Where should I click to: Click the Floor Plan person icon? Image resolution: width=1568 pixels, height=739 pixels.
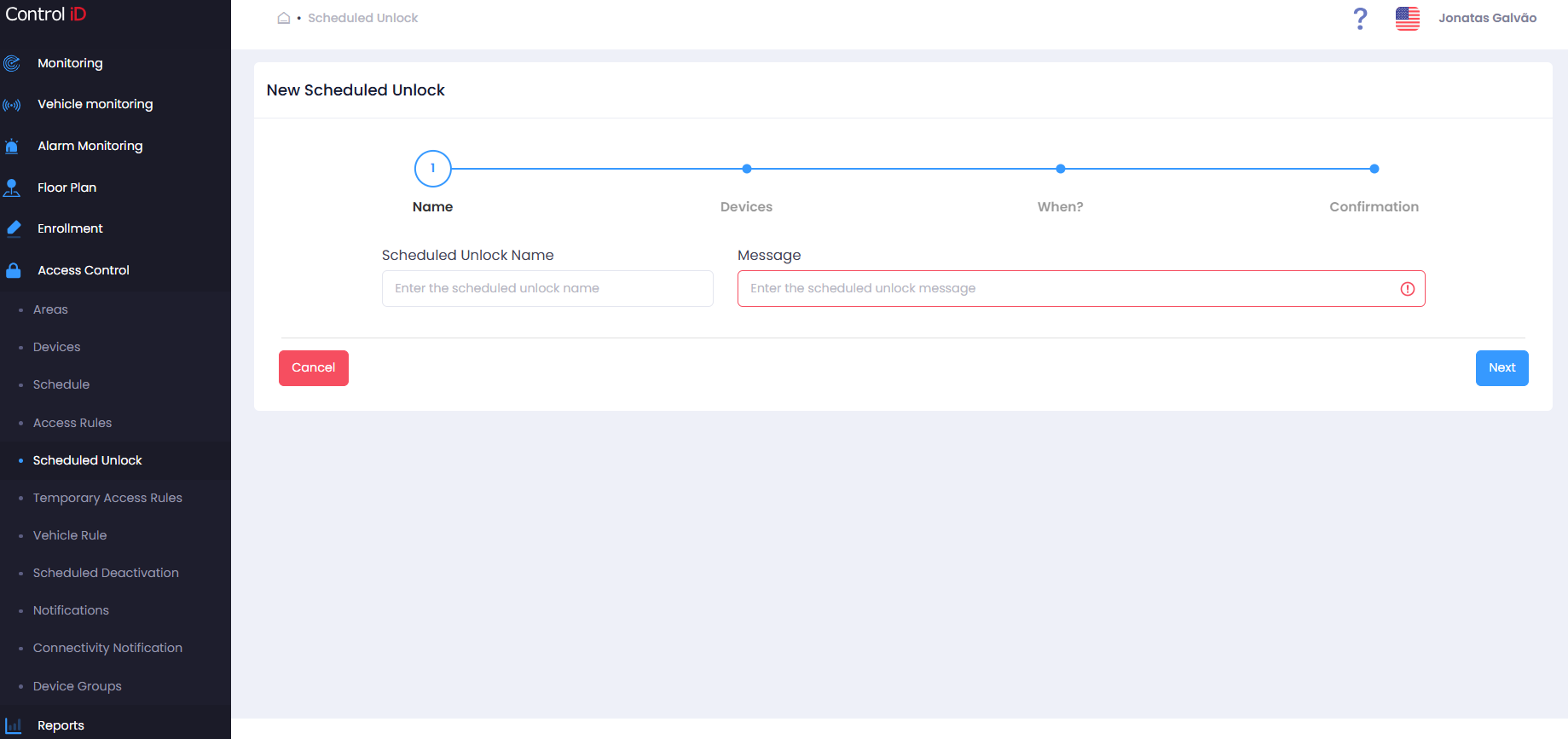[12, 188]
